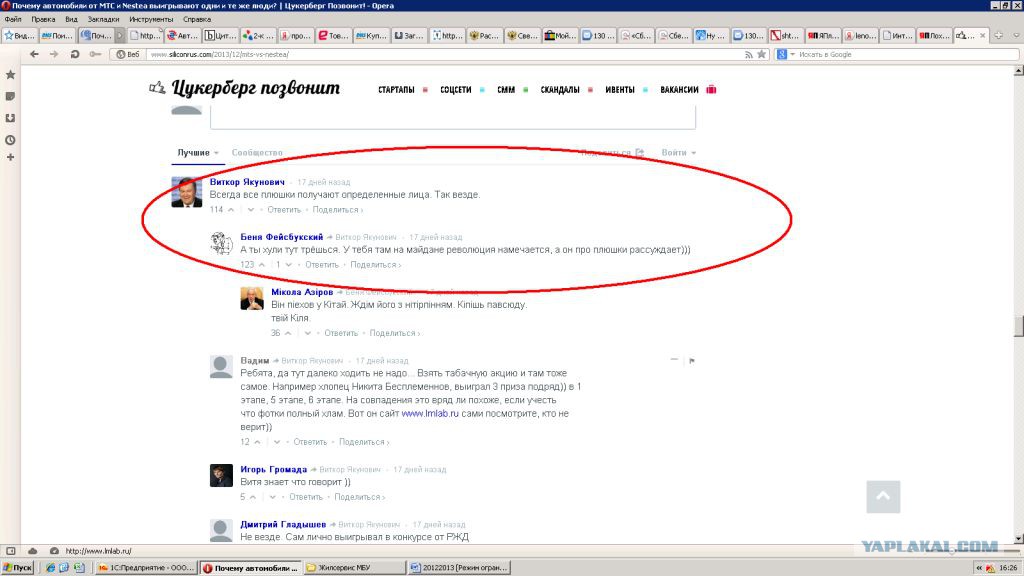
Task: Focus the comment input box
Action: click(x=453, y=116)
